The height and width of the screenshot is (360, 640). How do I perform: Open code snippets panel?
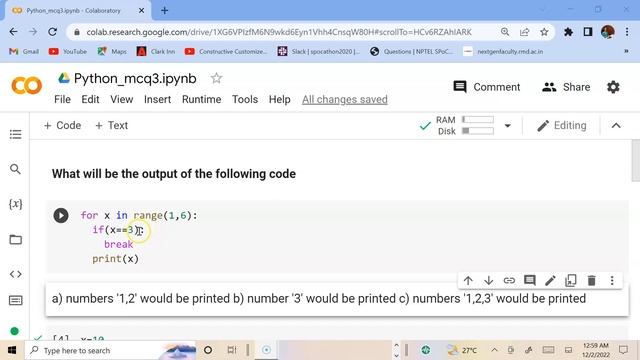click(x=16, y=274)
